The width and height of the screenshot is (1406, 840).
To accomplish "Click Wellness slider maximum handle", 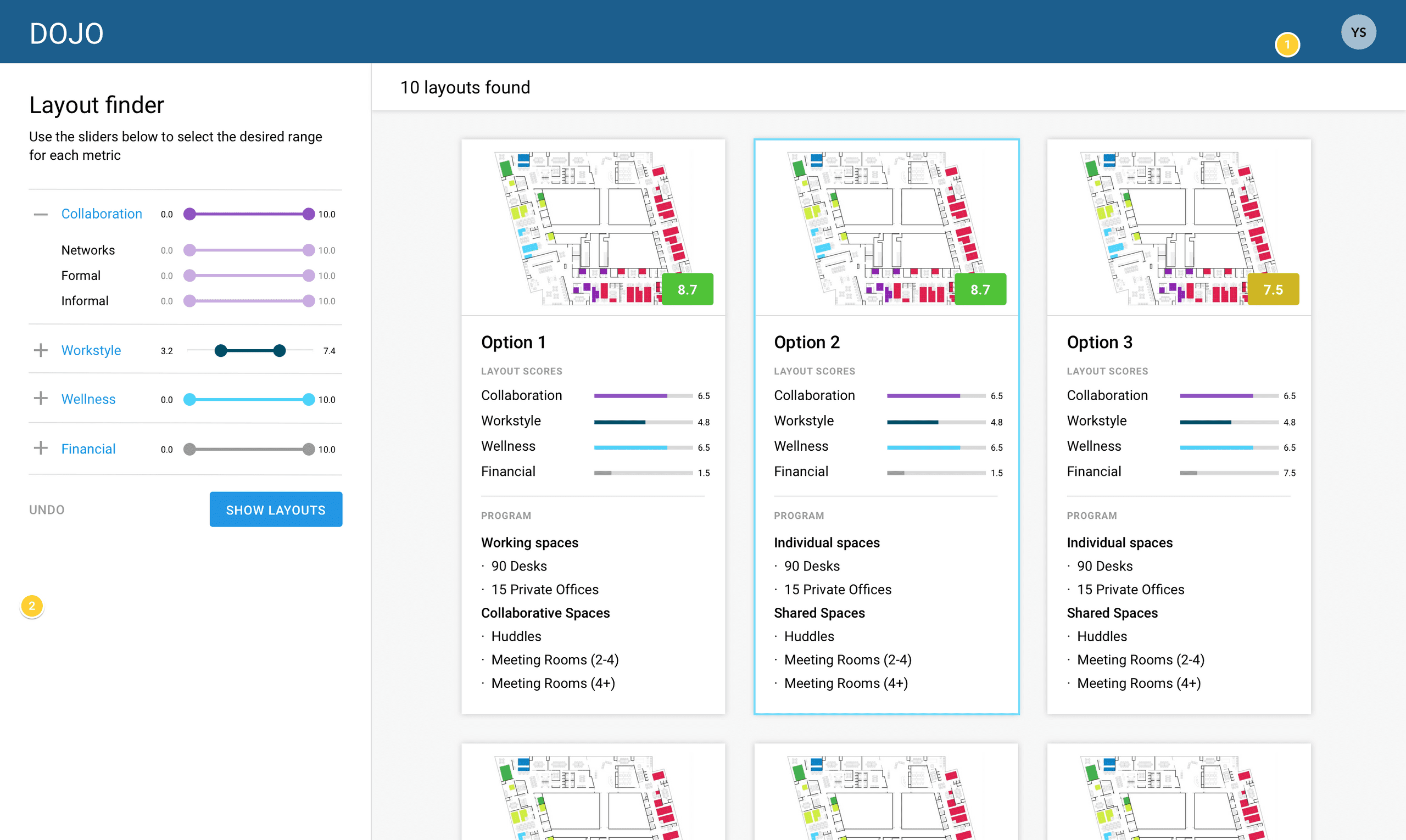I will 309,400.
